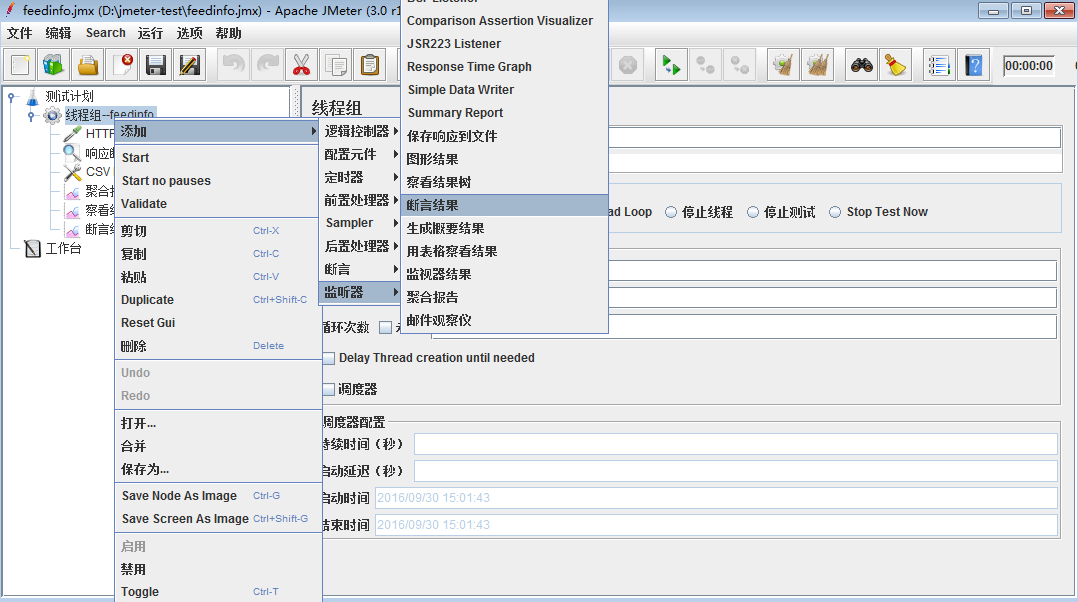Click the Undo arrow toolbar icon

[x=234, y=66]
